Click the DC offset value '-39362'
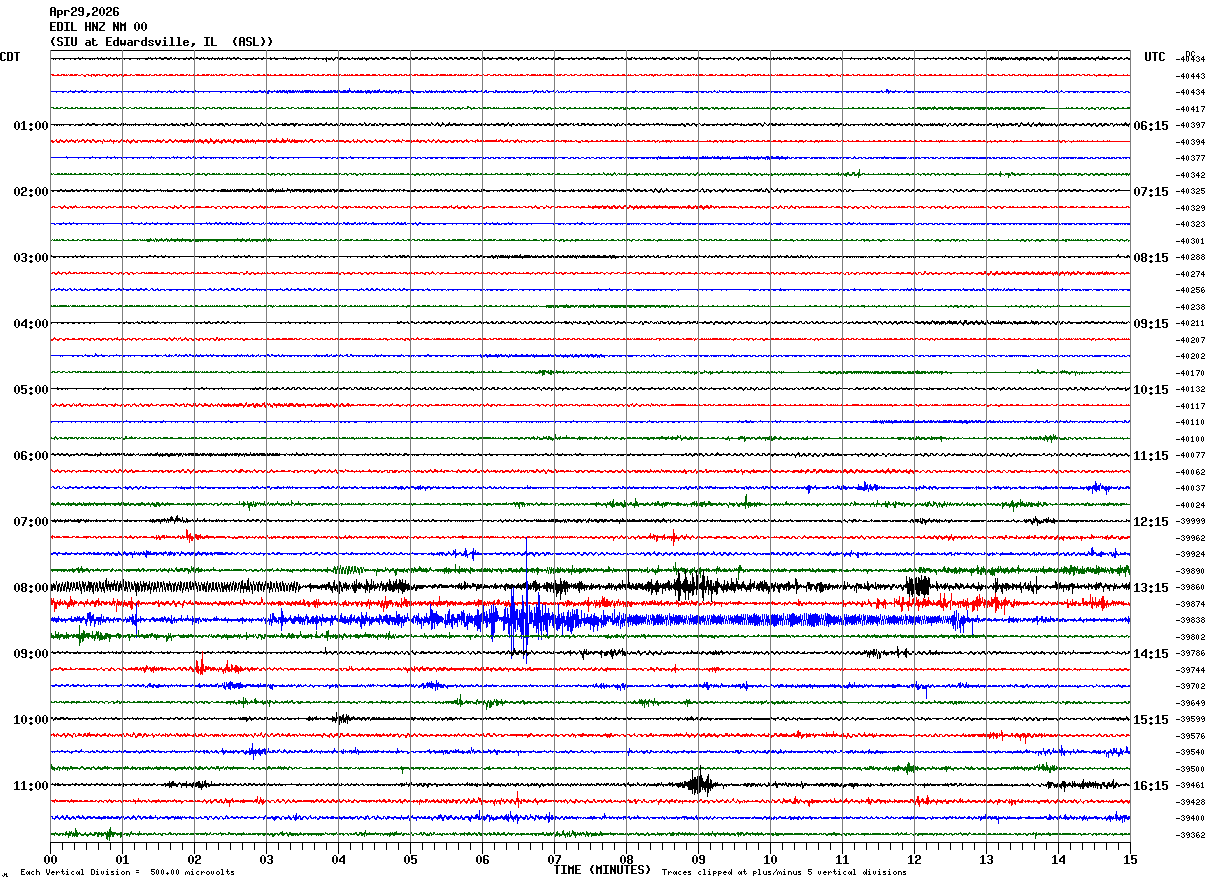The image size is (1210, 886). click(1191, 835)
